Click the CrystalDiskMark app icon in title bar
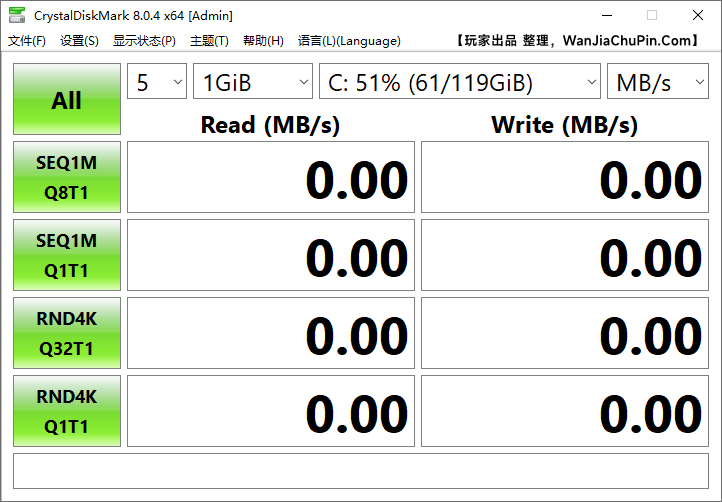Image resolution: width=722 pixels, height=502 pixels. coord(17,15)
